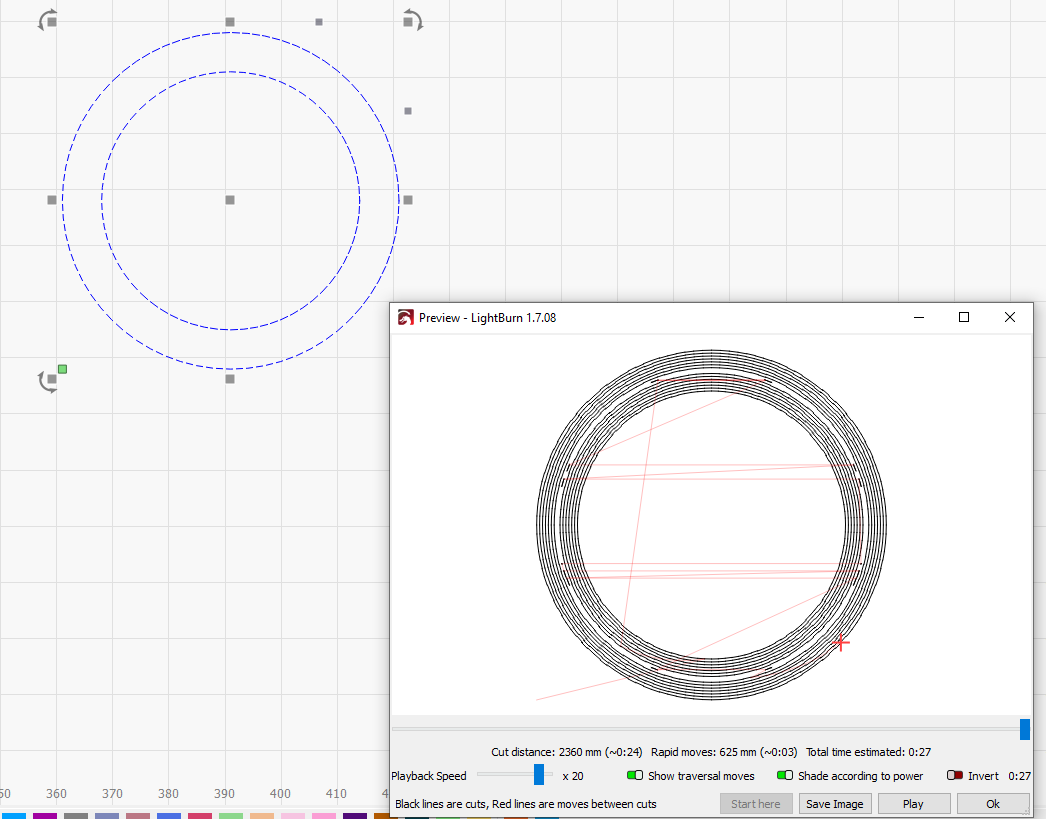The width and height of the screenshot is (1046, 819).
Task: Click the small horizontal shear handle on top edge
Action: [319, 22]
